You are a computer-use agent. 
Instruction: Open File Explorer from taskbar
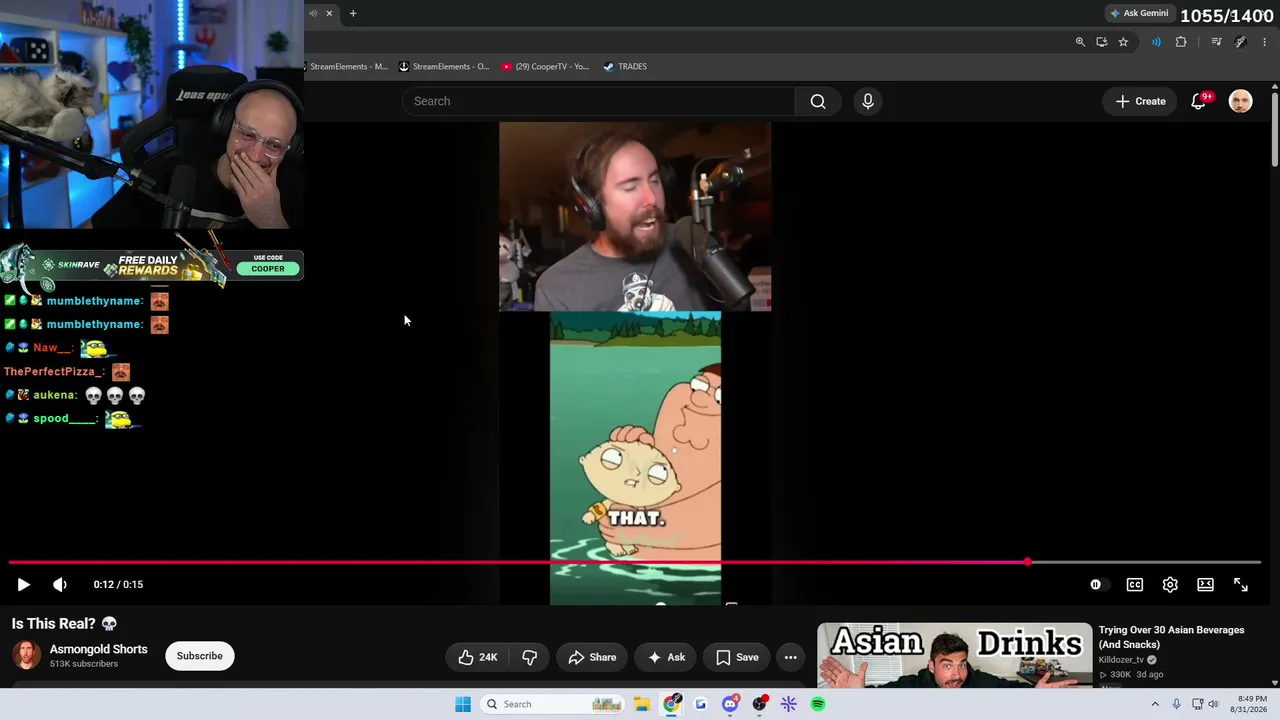click(642, 704)
